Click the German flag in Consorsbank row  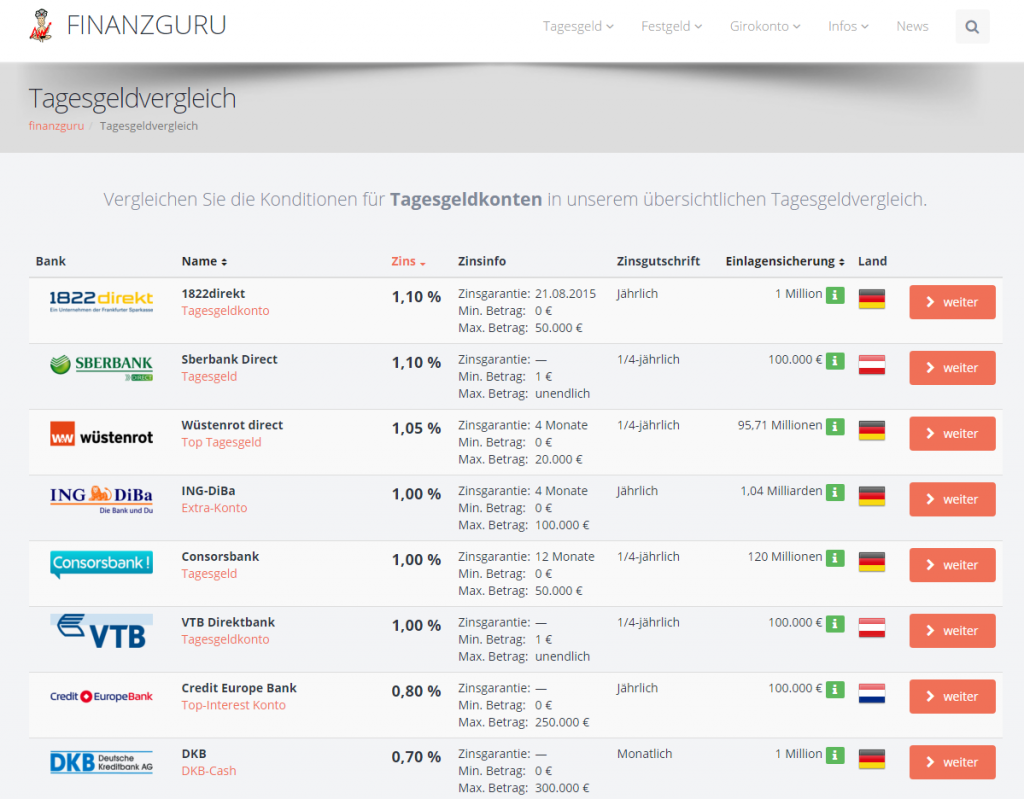point(872,562)
